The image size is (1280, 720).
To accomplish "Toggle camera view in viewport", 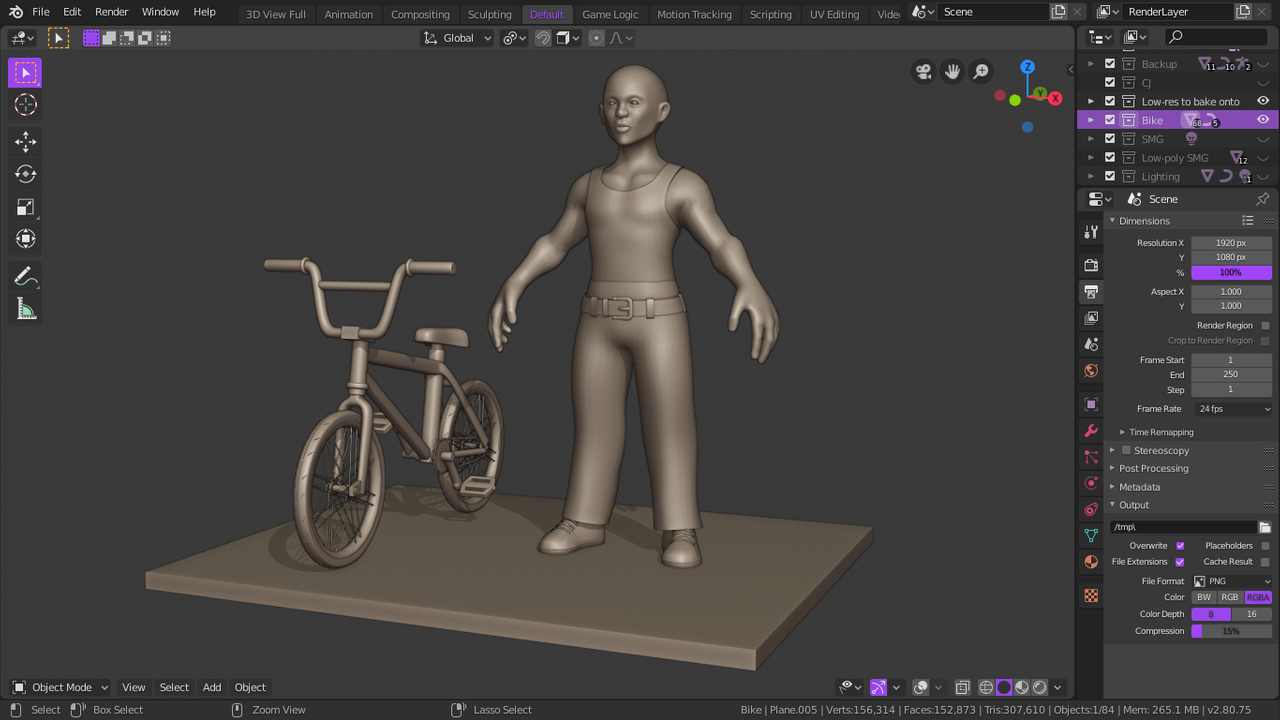I will pyautogui.click(x=924, y=71).
